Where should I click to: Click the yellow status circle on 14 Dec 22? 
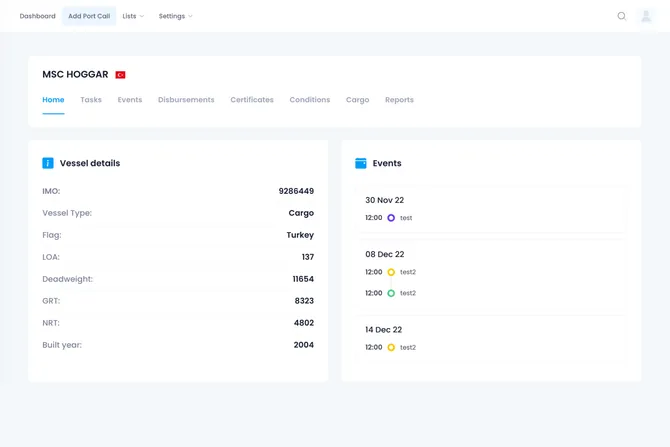click(391, 348)
